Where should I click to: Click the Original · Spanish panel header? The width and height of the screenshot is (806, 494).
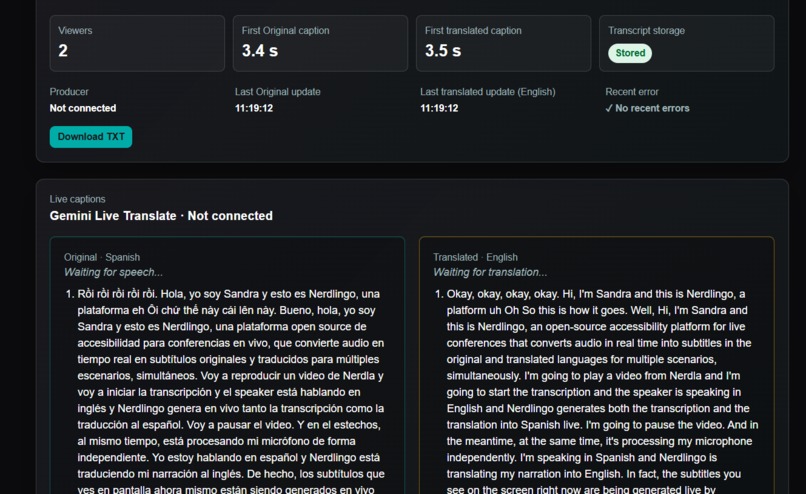click(x=102, y=257)
